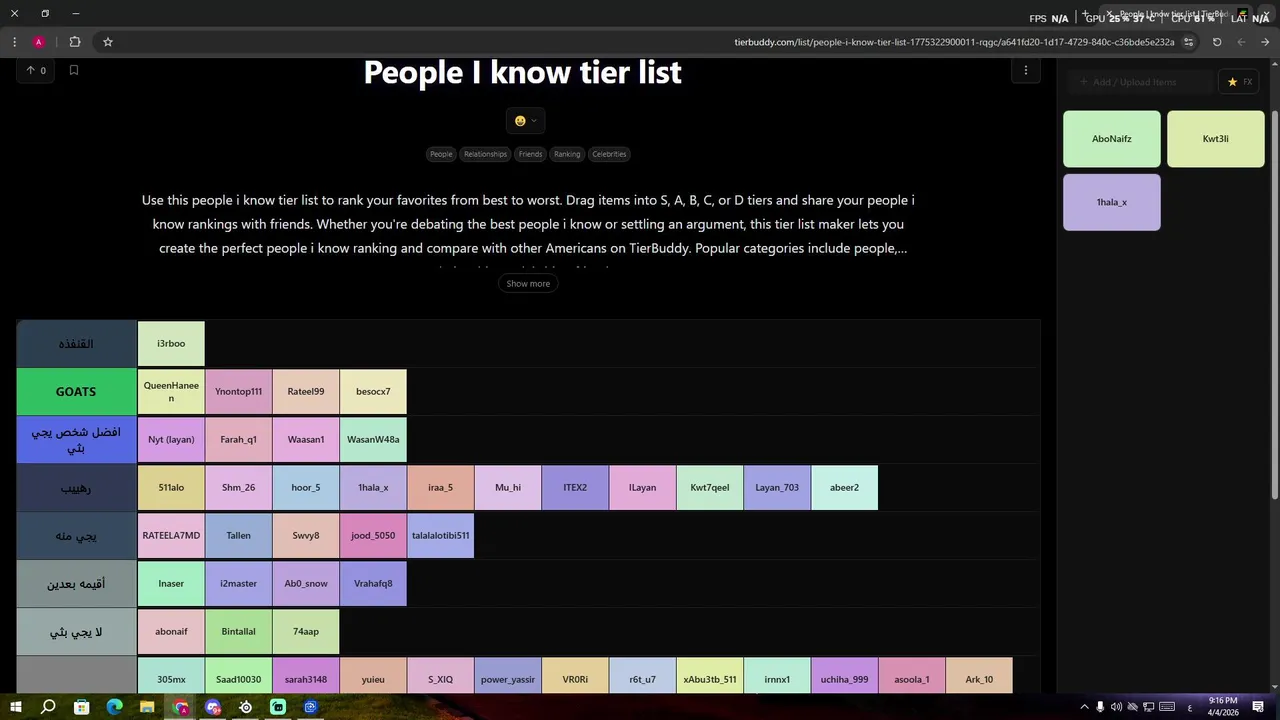The height and width of the screenshot is (720, 1280).
Task: Select the People tag
Action: click(x=441, y=154)
